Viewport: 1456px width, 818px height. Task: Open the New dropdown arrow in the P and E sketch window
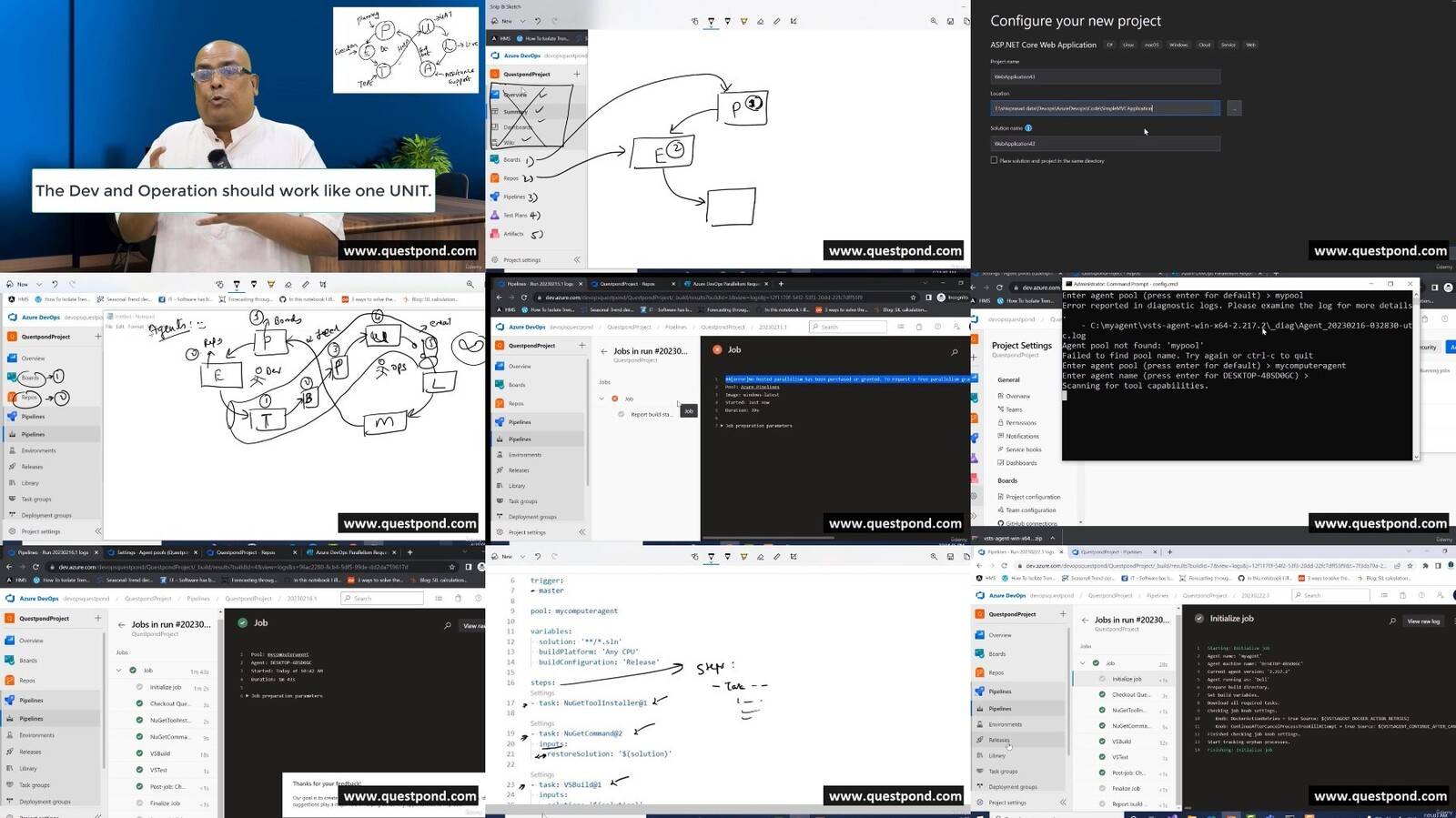coord(522,21)
